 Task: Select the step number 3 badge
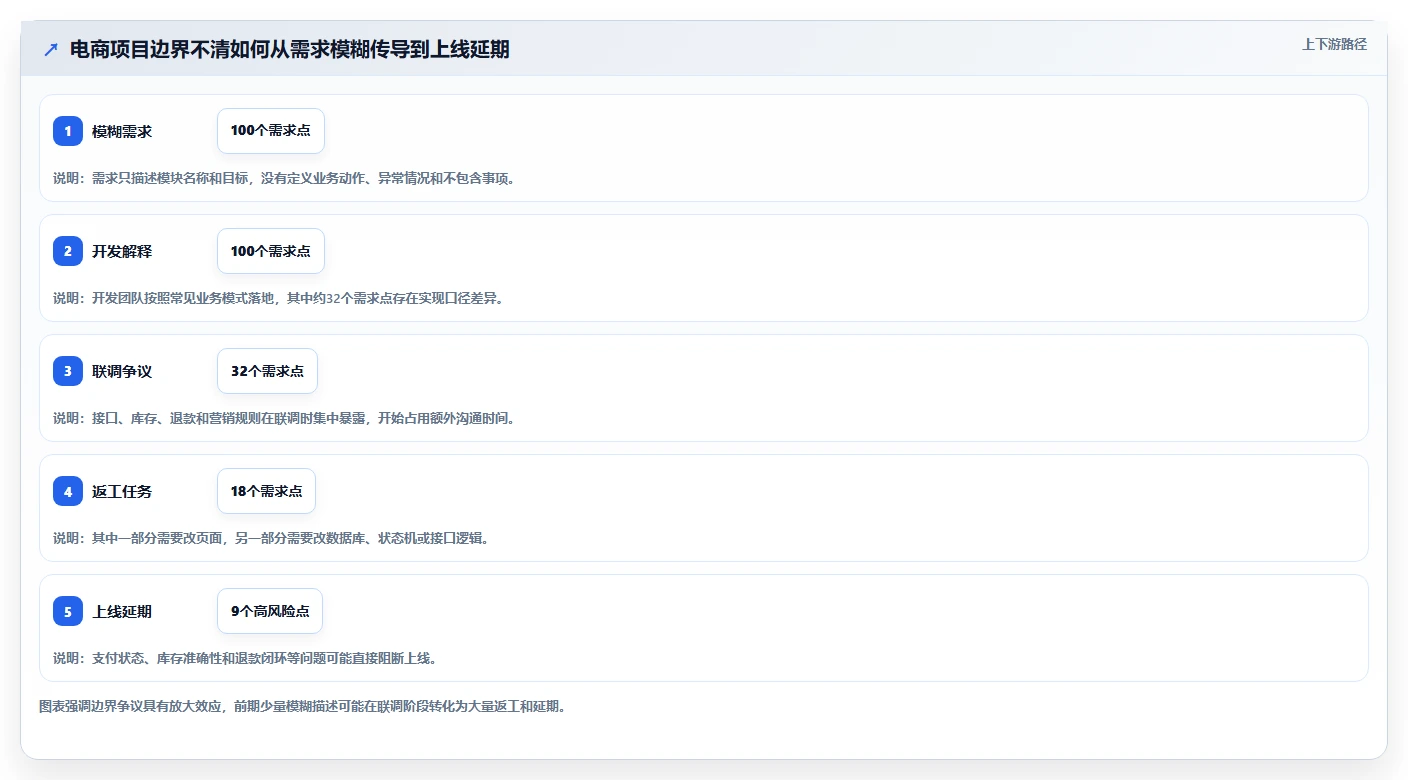click(68, 371)
